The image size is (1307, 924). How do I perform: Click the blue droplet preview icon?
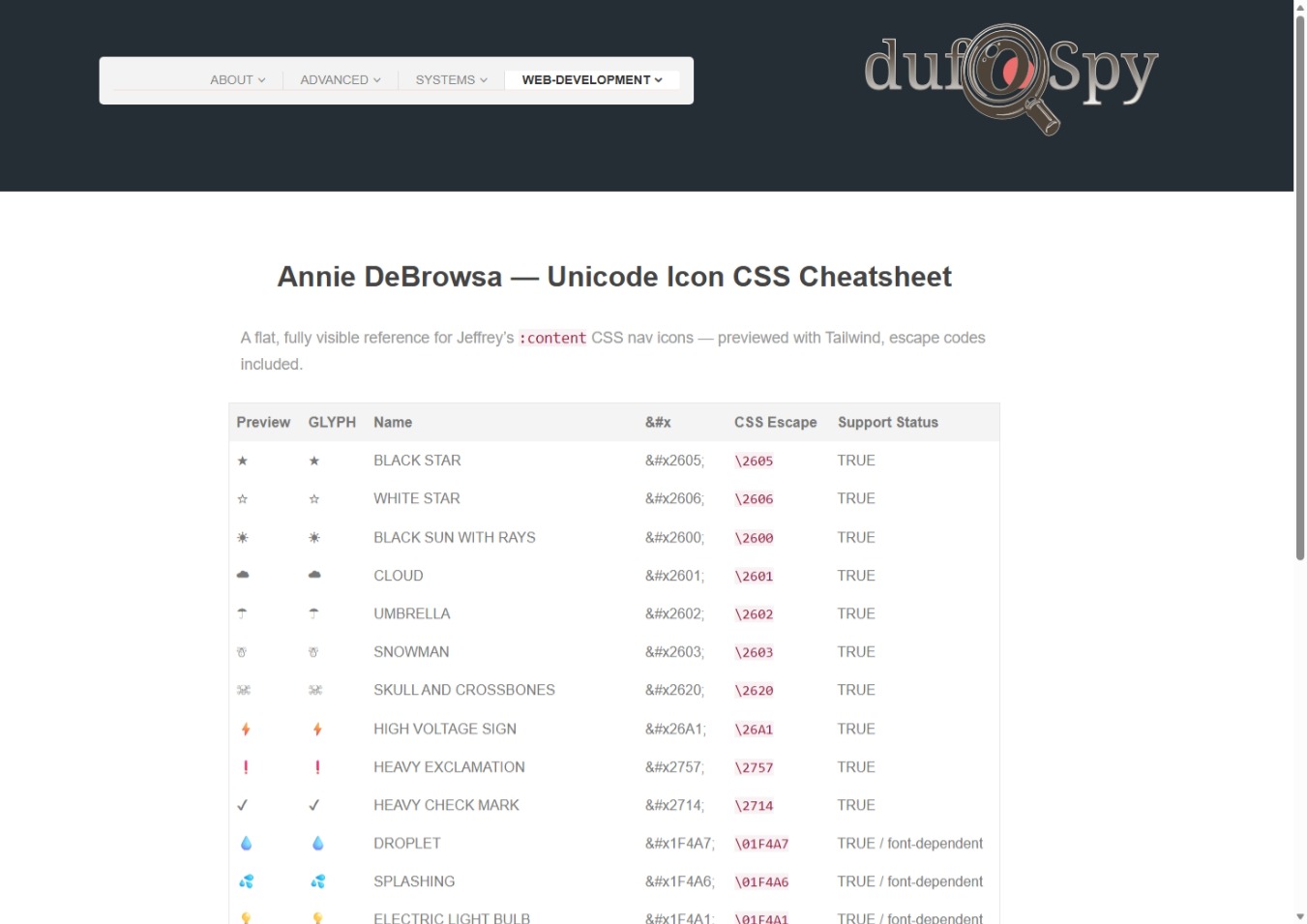pos(246,844)
